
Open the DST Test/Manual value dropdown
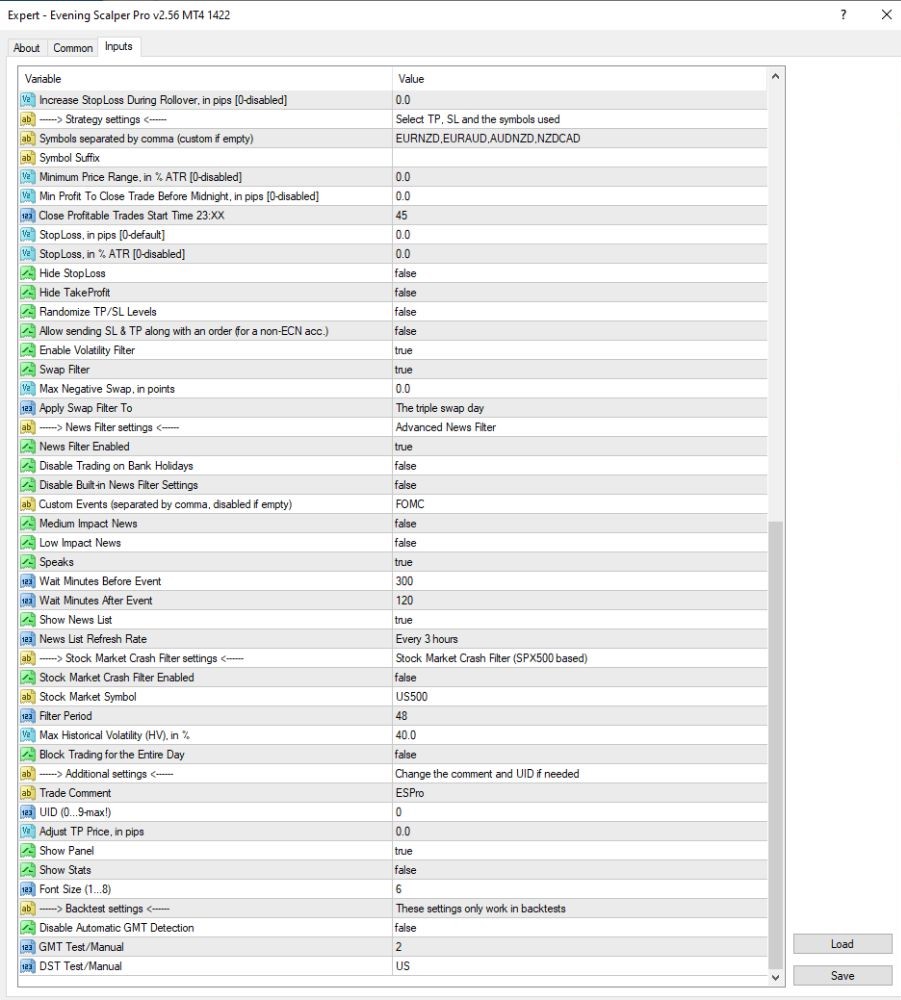[x=580, y=966]
